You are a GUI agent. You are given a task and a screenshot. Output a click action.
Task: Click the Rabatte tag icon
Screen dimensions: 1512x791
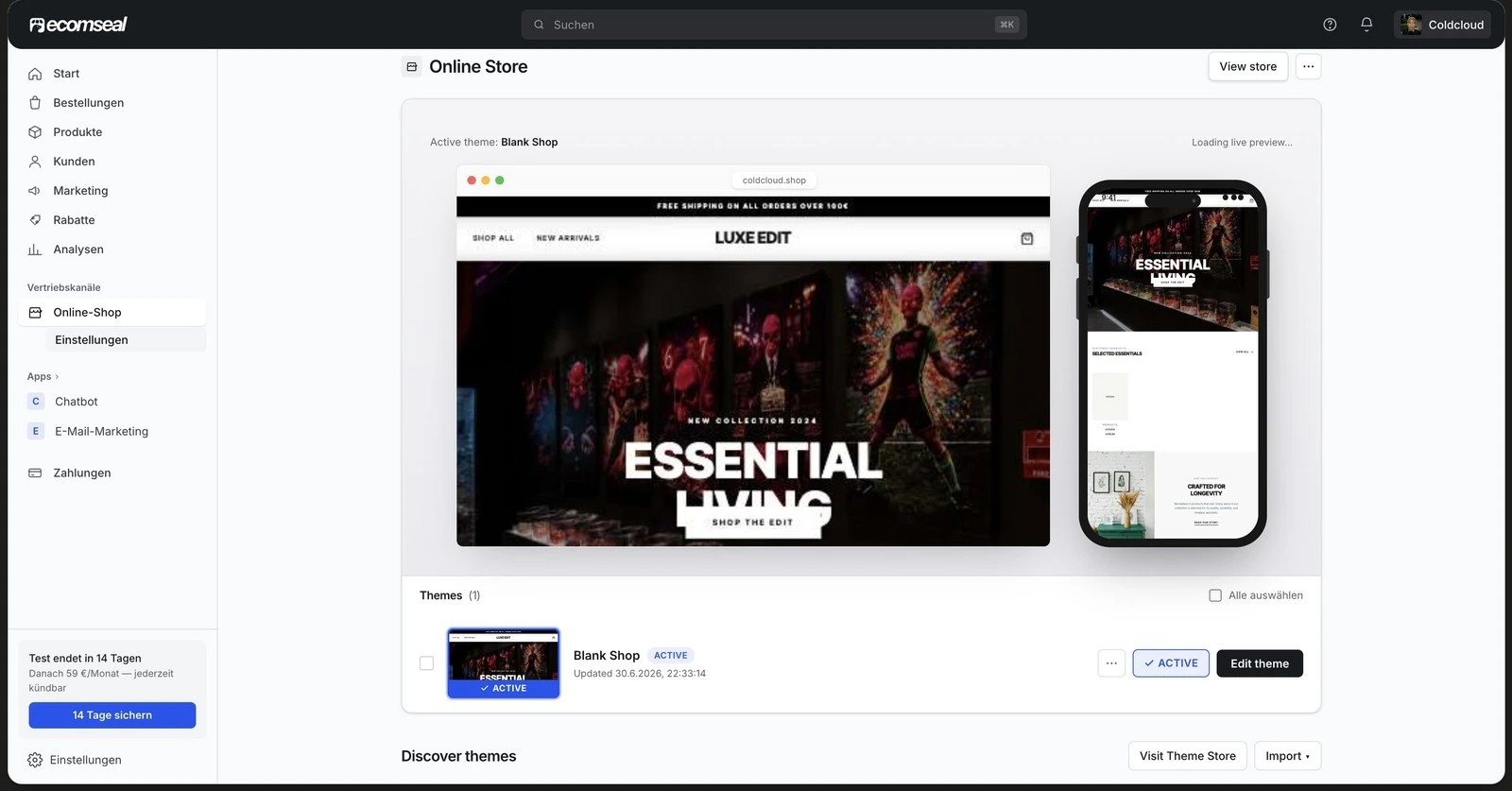tap(35, 220)
